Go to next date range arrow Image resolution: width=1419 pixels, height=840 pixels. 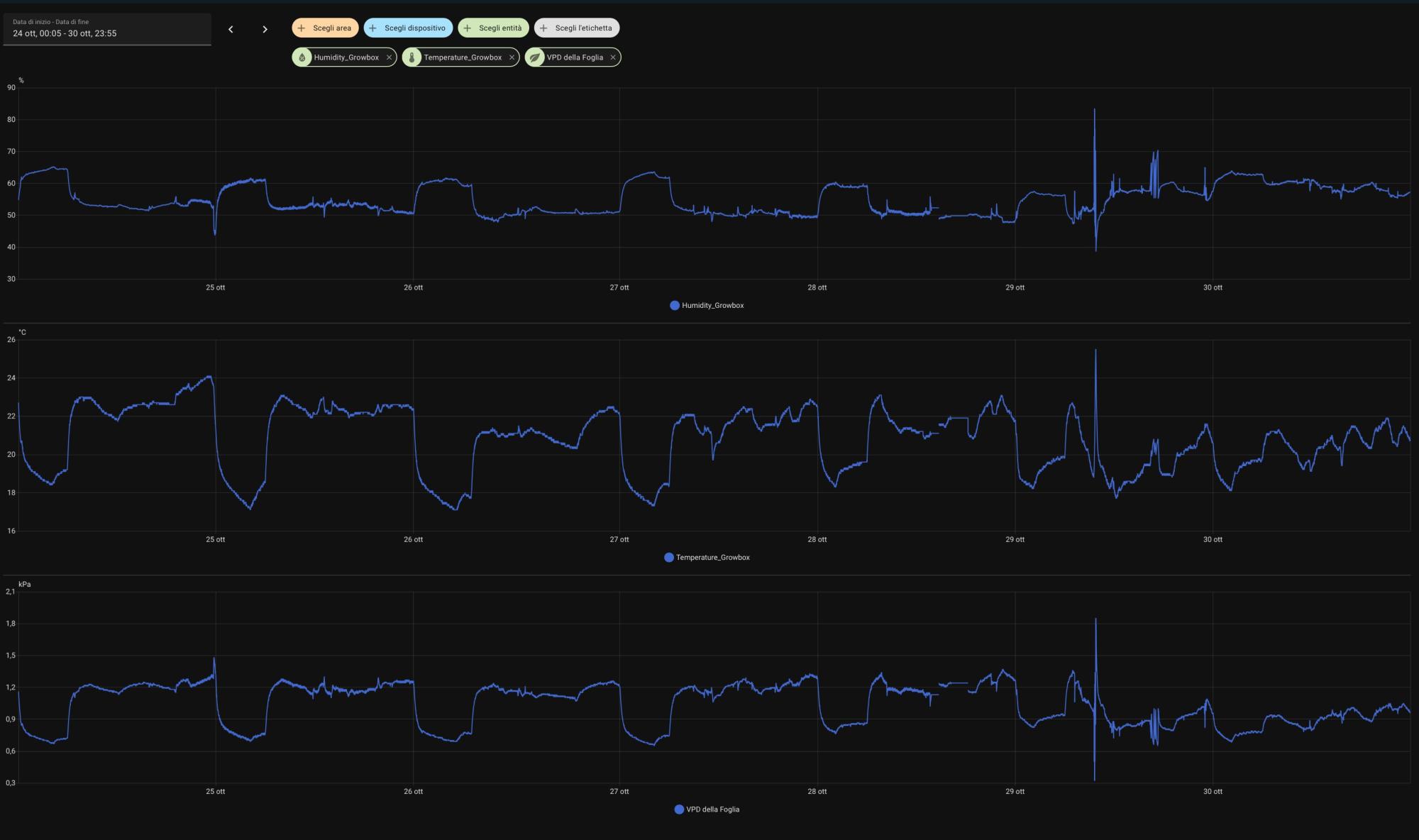pos(265,29)
